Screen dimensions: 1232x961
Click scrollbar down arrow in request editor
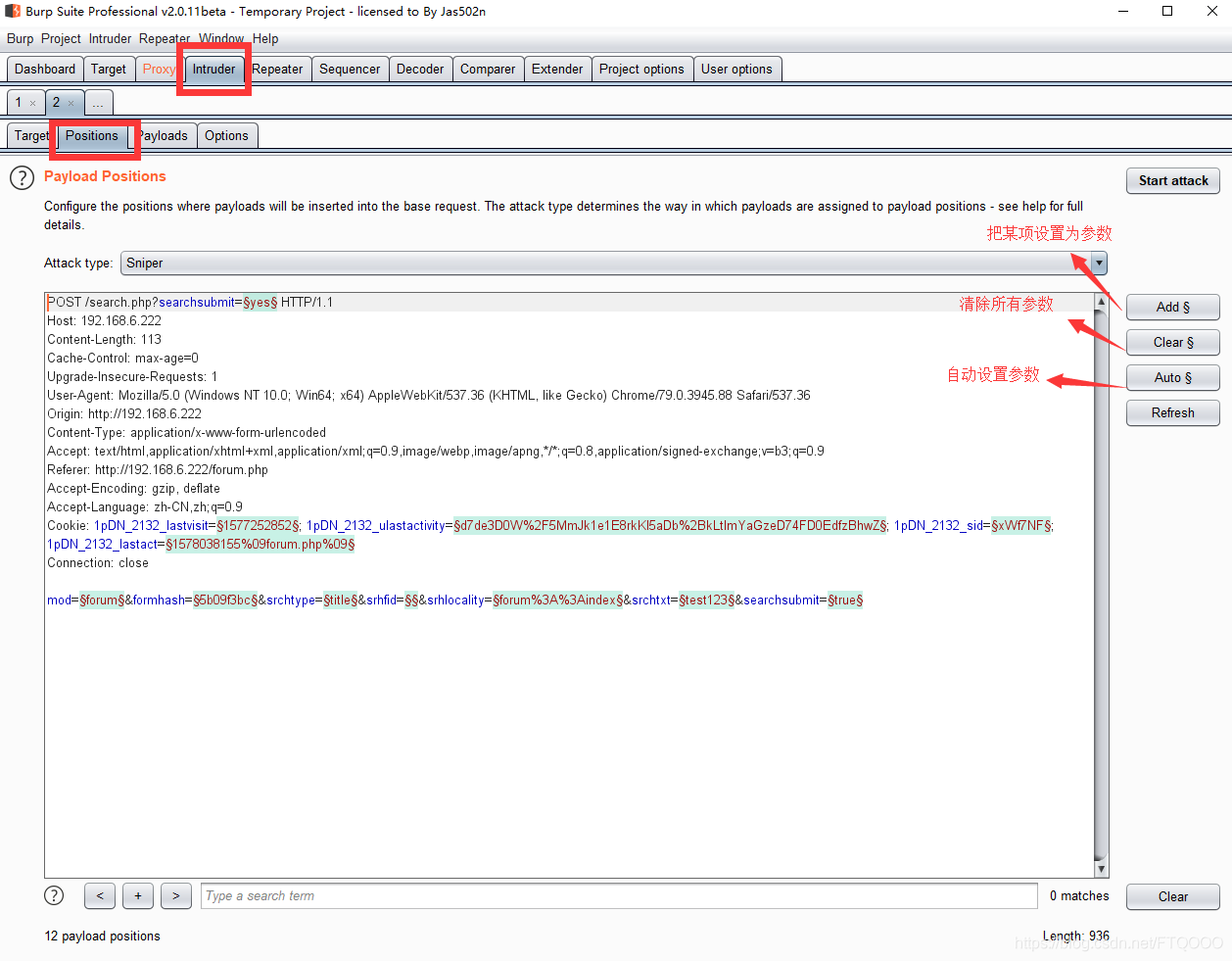[x=1102, y=869]
